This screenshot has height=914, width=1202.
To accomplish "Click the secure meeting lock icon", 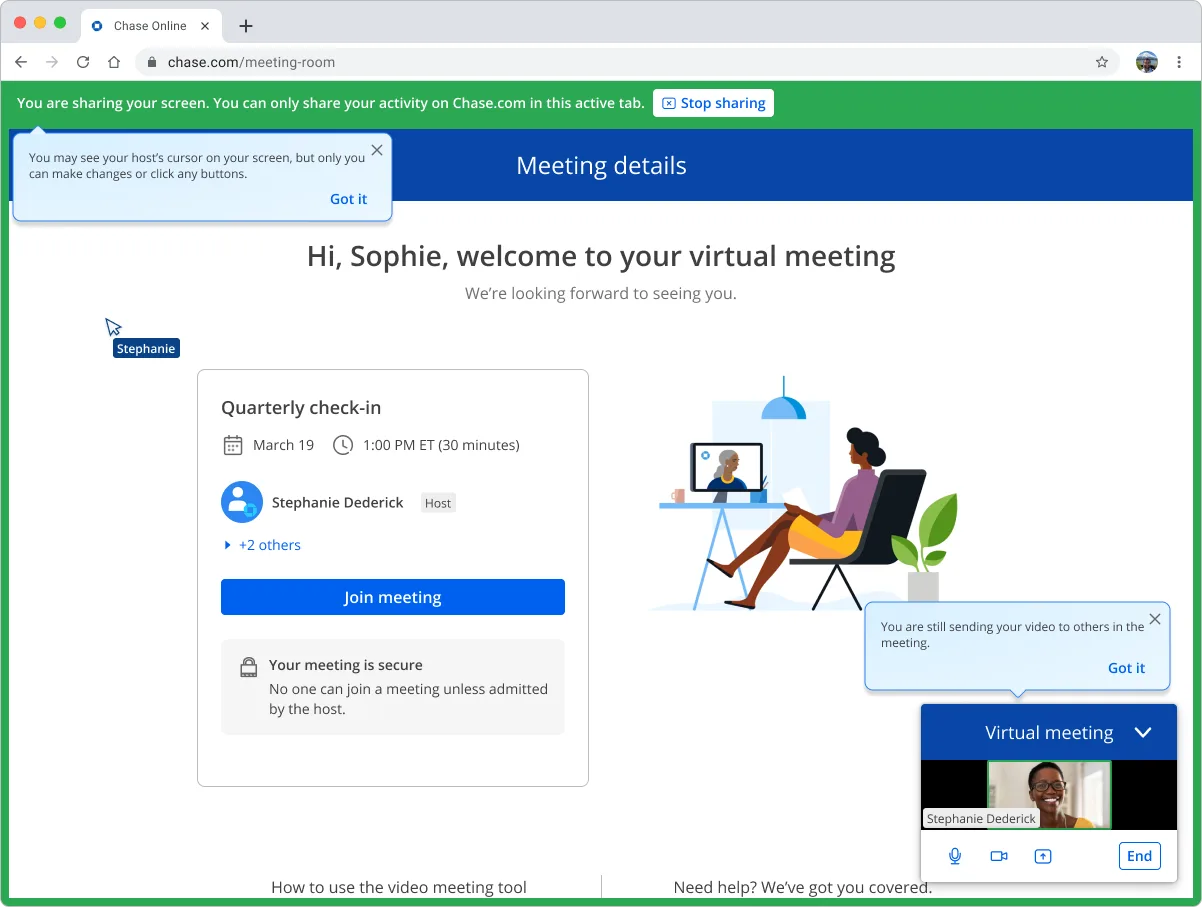I will (249, 667).
